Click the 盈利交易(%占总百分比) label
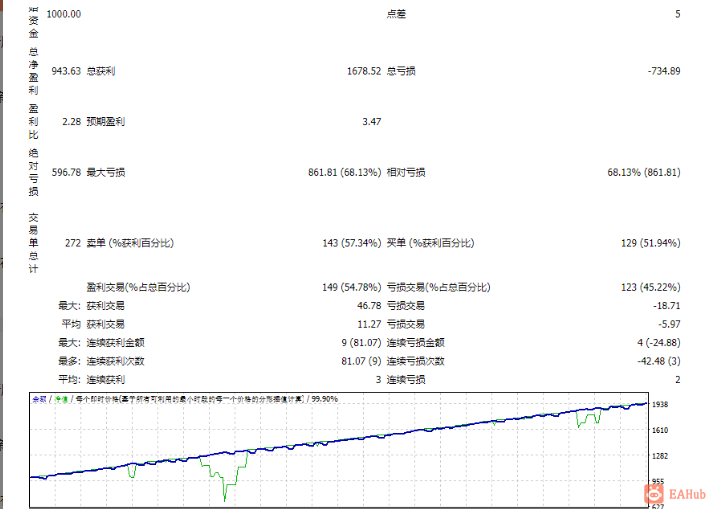Viewport: 715px width, 509px height. tap(138, 287)
